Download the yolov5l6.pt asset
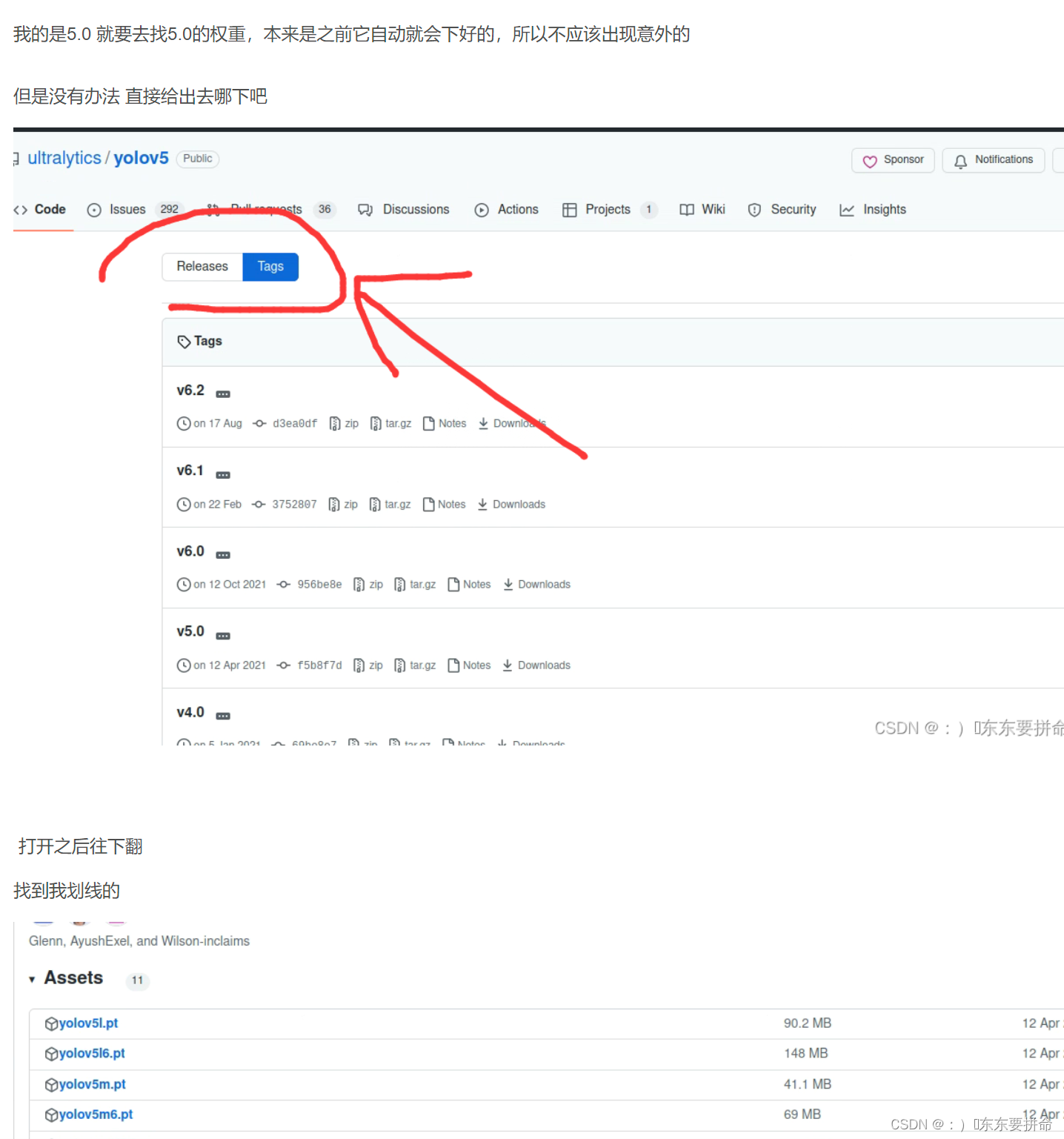Viewport: 1064px width, 1139px height. click(92, 1054)
